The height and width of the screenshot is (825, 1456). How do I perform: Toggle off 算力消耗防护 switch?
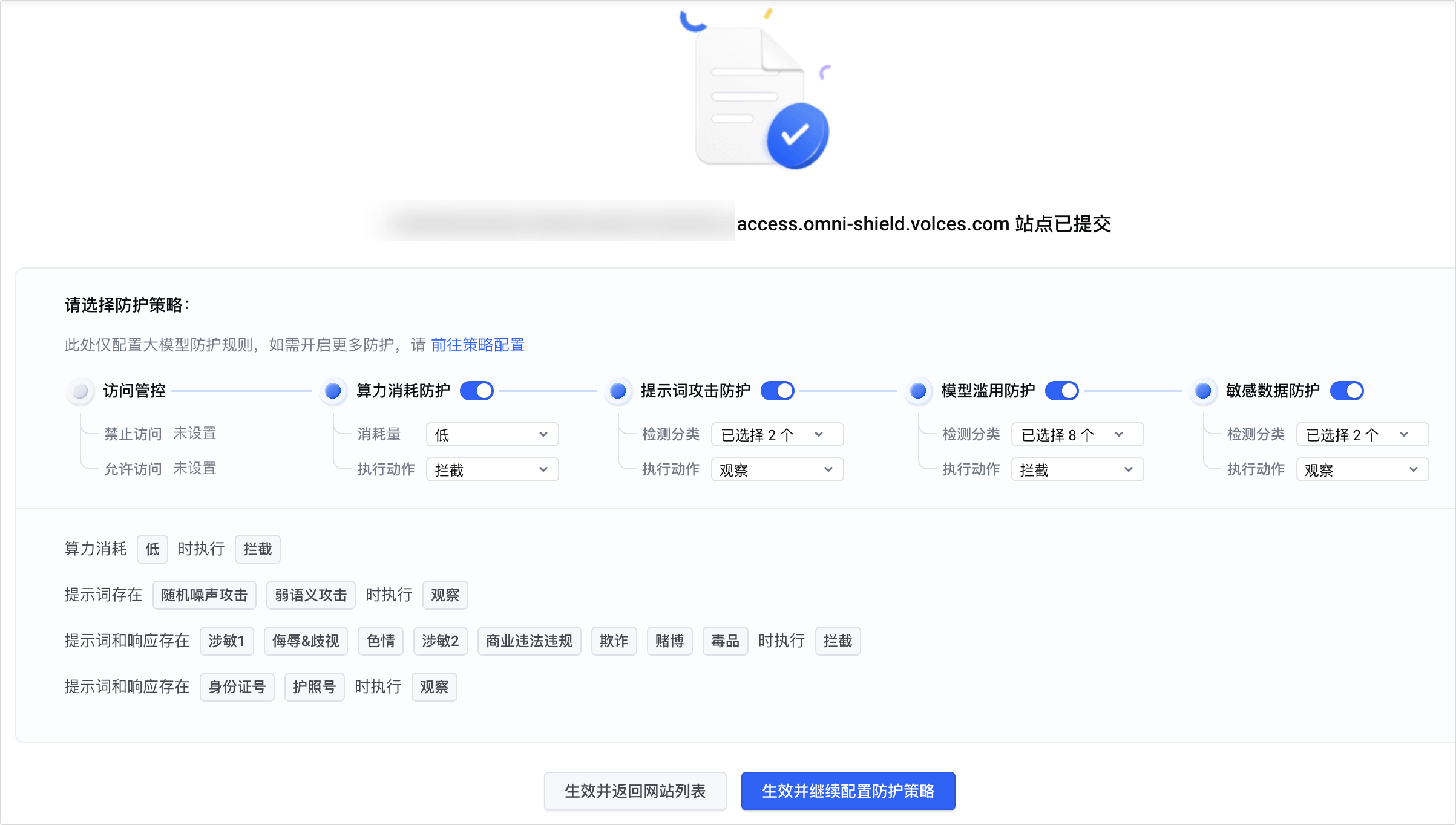point(477,391)
